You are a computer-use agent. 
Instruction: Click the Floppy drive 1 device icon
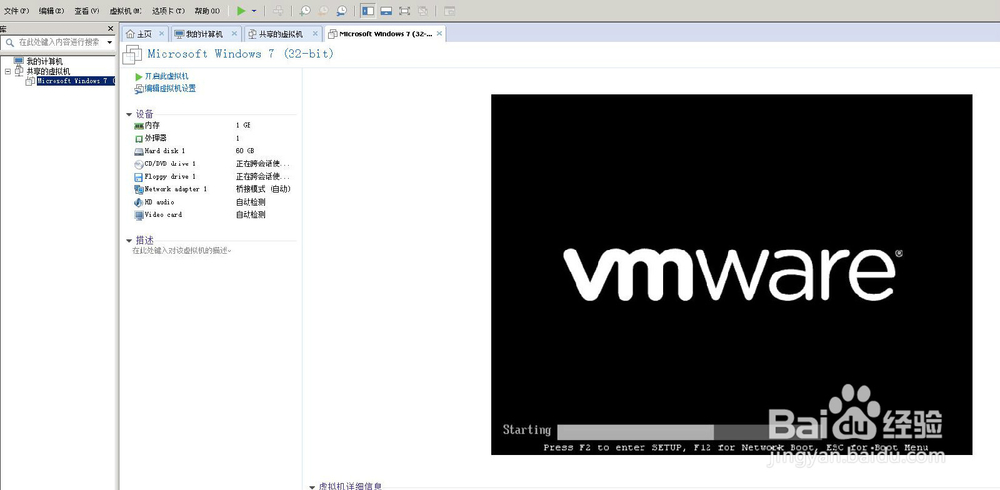[139, 177]
